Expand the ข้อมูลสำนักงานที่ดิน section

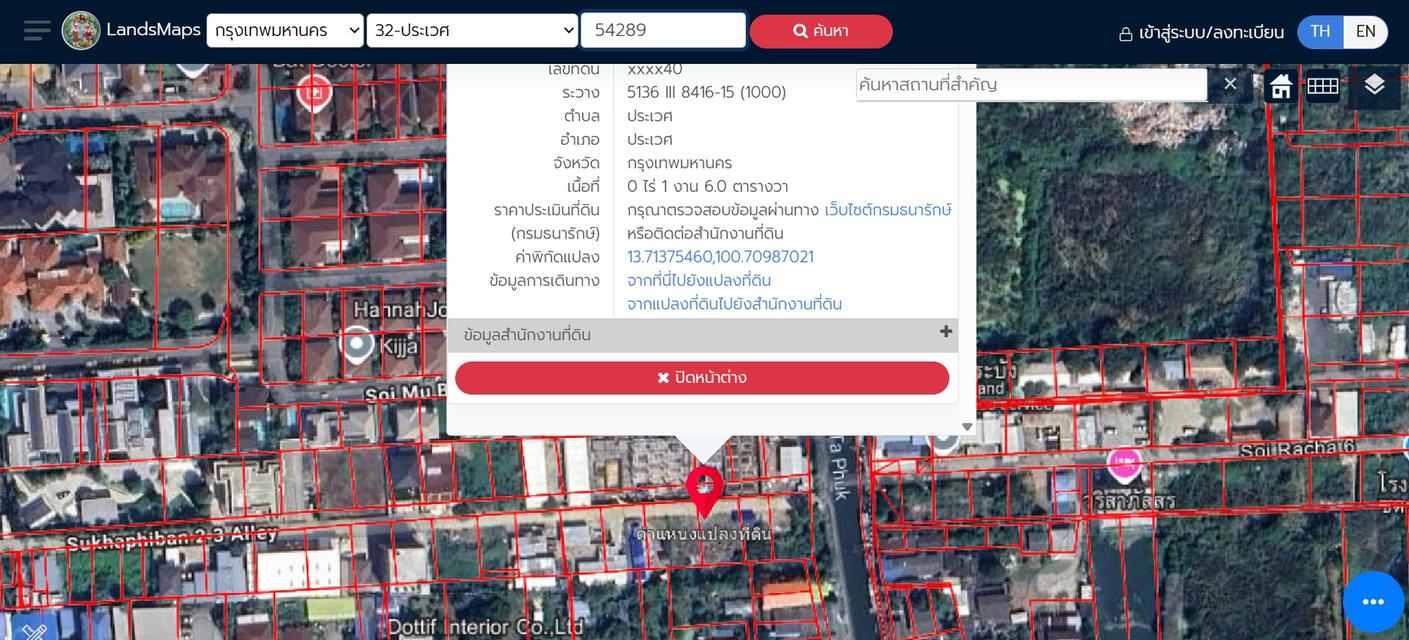[x=702, y=335]
